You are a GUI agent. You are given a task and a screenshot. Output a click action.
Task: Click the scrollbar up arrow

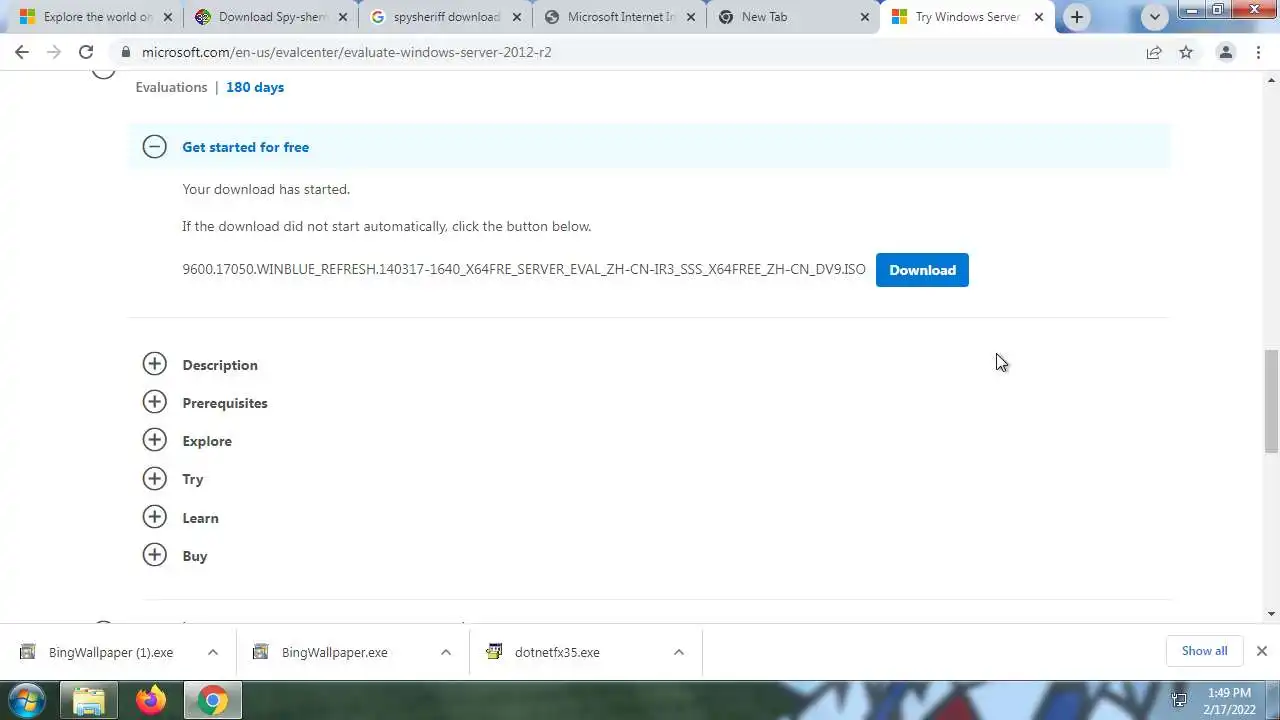tap(1271, 79)
